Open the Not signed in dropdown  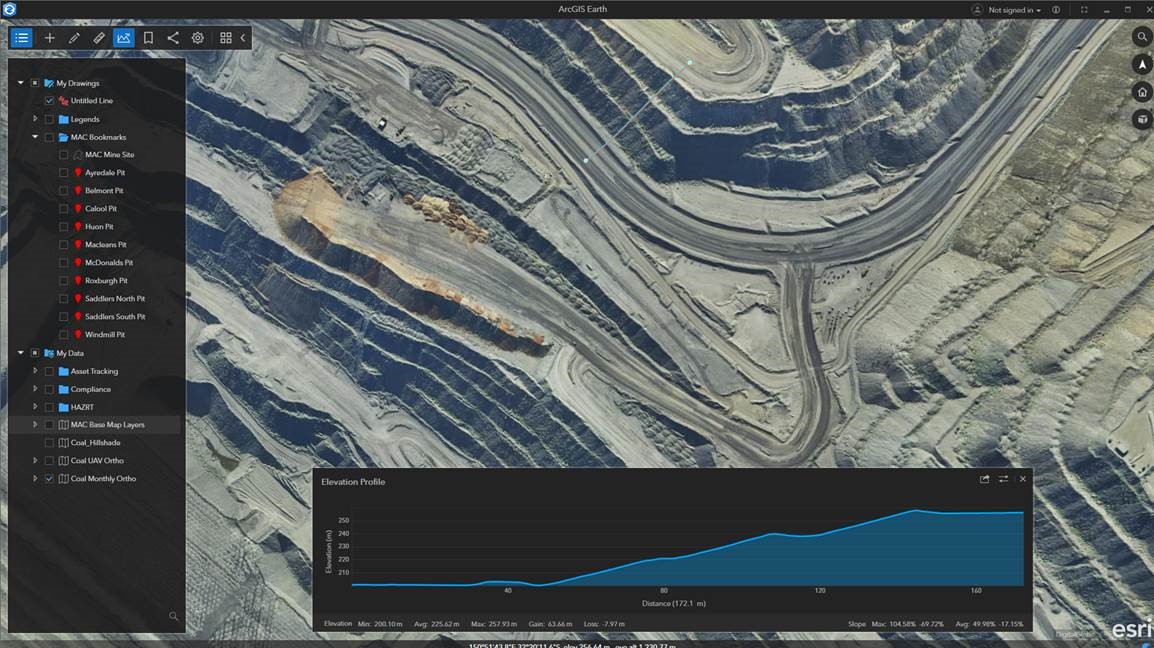[1014, 10]
